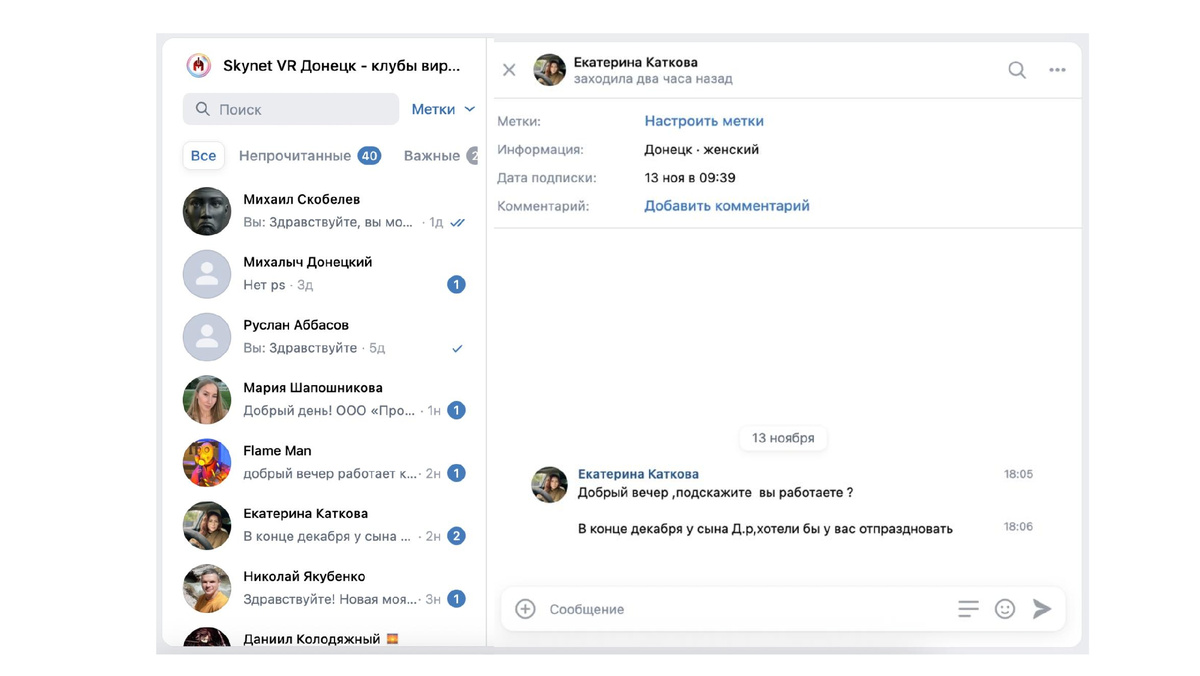Click 'заходила два часа назад' status text
The height and width of the screenshot is (676, 1200).
(653, 78)
